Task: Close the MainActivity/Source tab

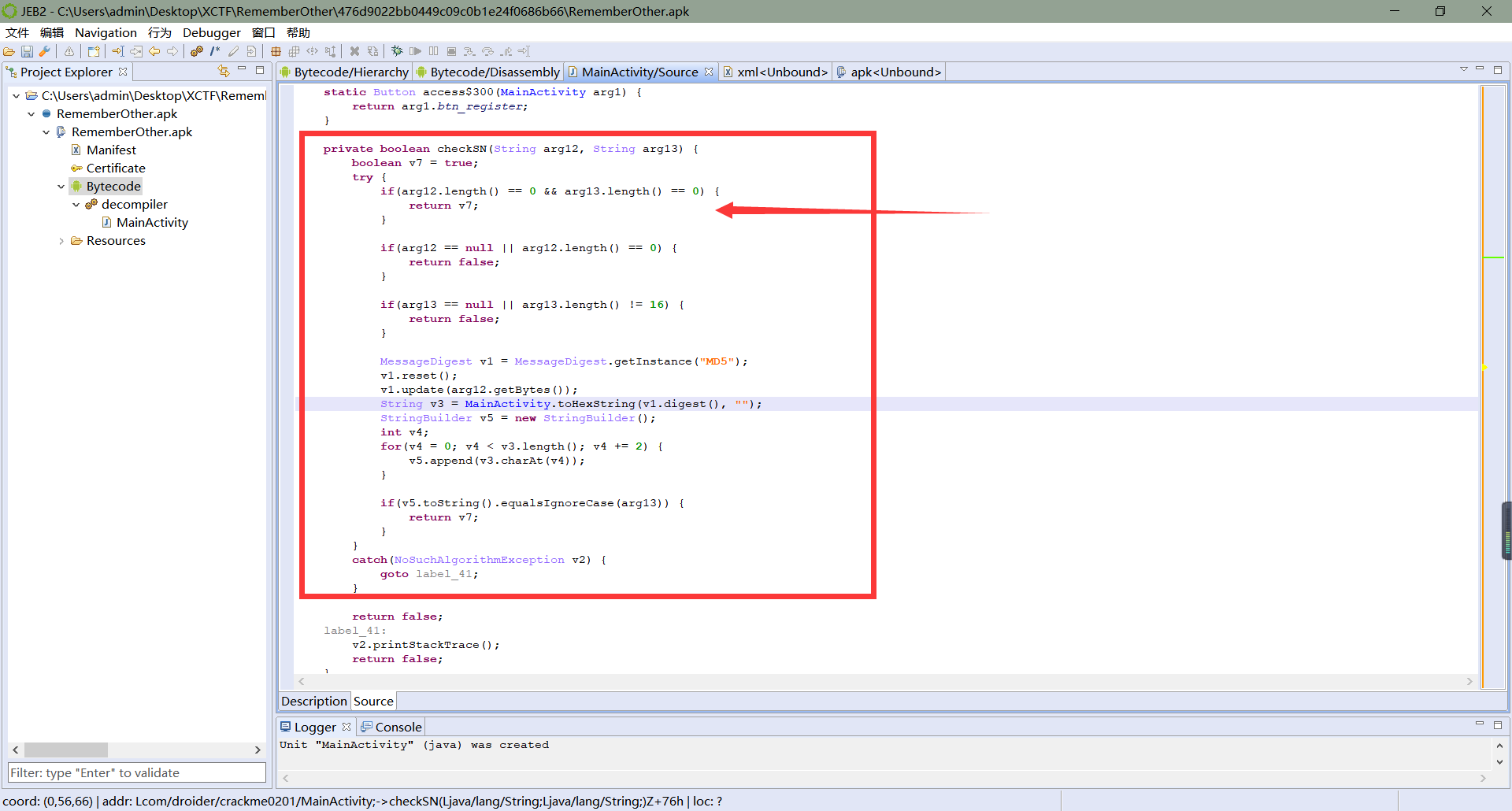Action: click(x=709, y=72)
